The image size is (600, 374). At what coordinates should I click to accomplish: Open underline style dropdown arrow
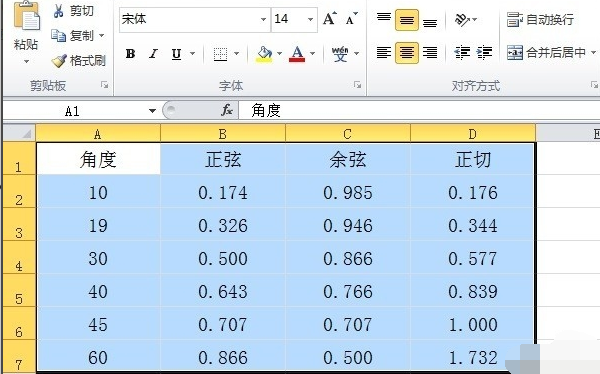pos(192,54)
